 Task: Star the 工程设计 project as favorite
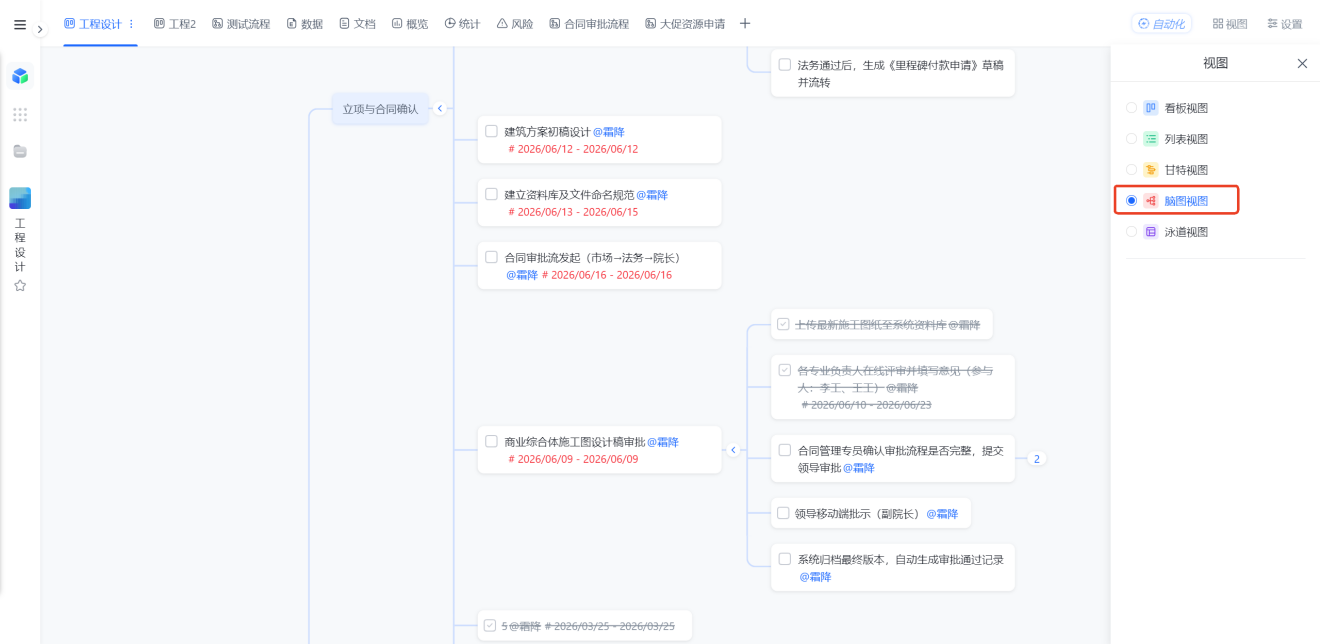pos(20,285)
